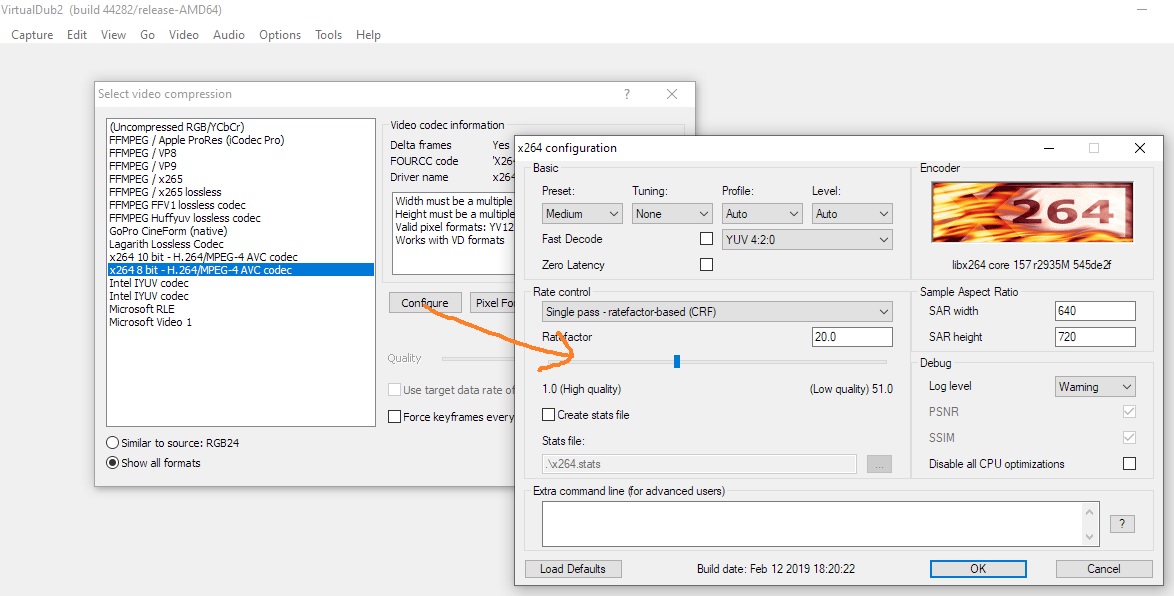Open the Capture menu
Screen dimensions: 1174x596
pos(32,34)
